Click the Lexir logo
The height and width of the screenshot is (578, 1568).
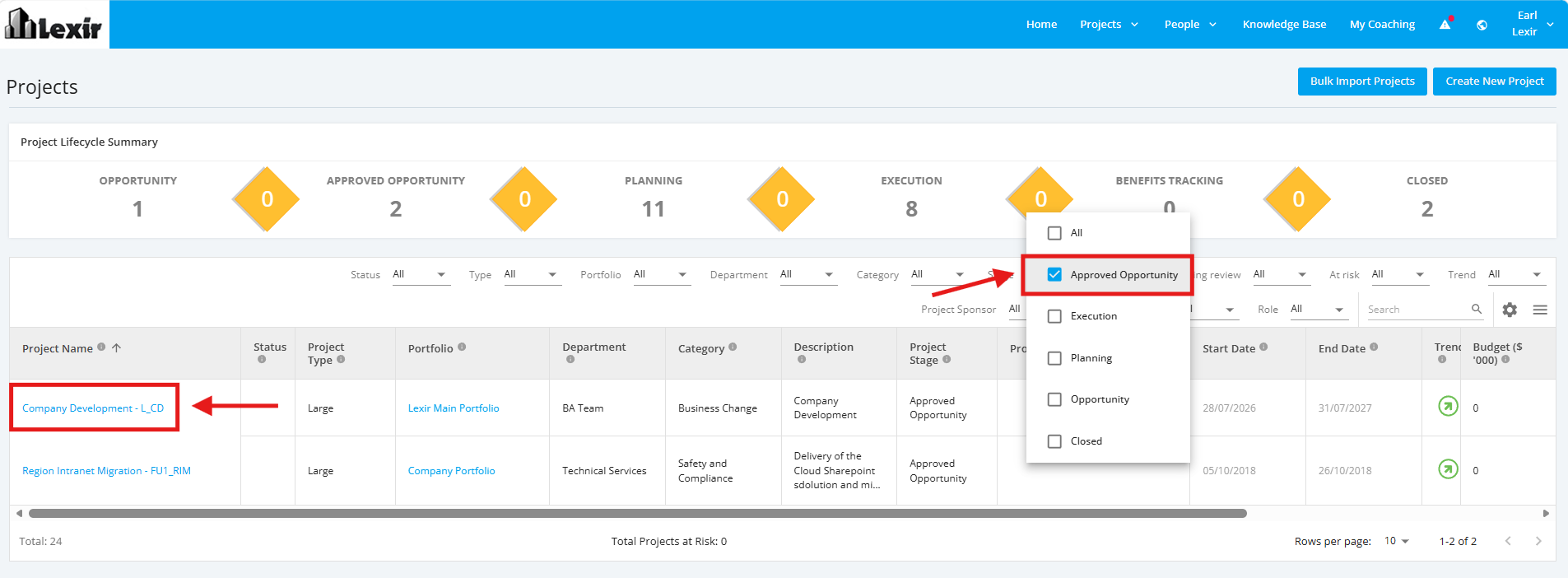(54, 24)
